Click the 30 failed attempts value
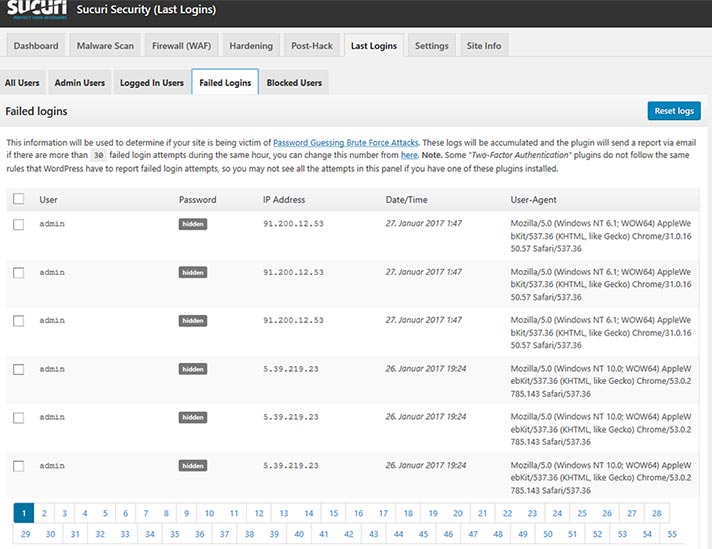Viewport: 712px width, 549px height. tap(99, 155)
